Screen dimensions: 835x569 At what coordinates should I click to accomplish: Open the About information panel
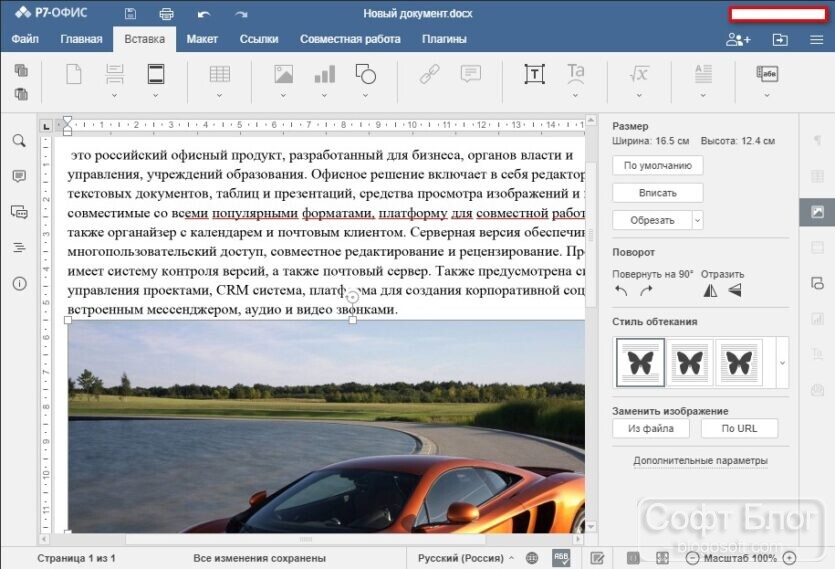tap(19, 283)
